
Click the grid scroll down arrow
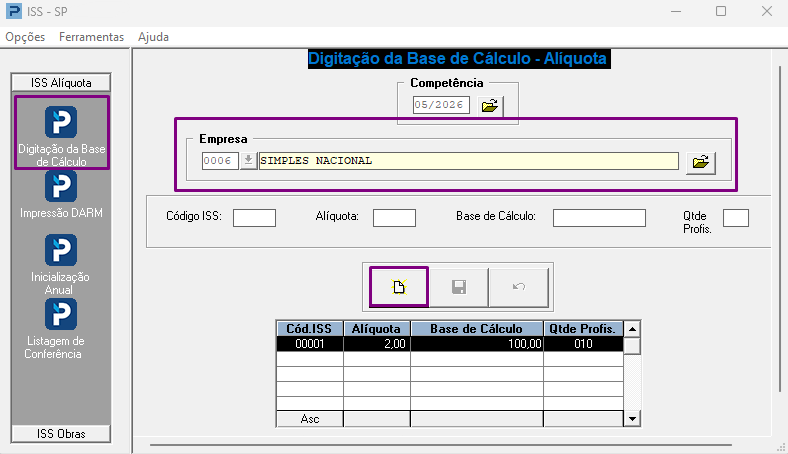(632, 418)
